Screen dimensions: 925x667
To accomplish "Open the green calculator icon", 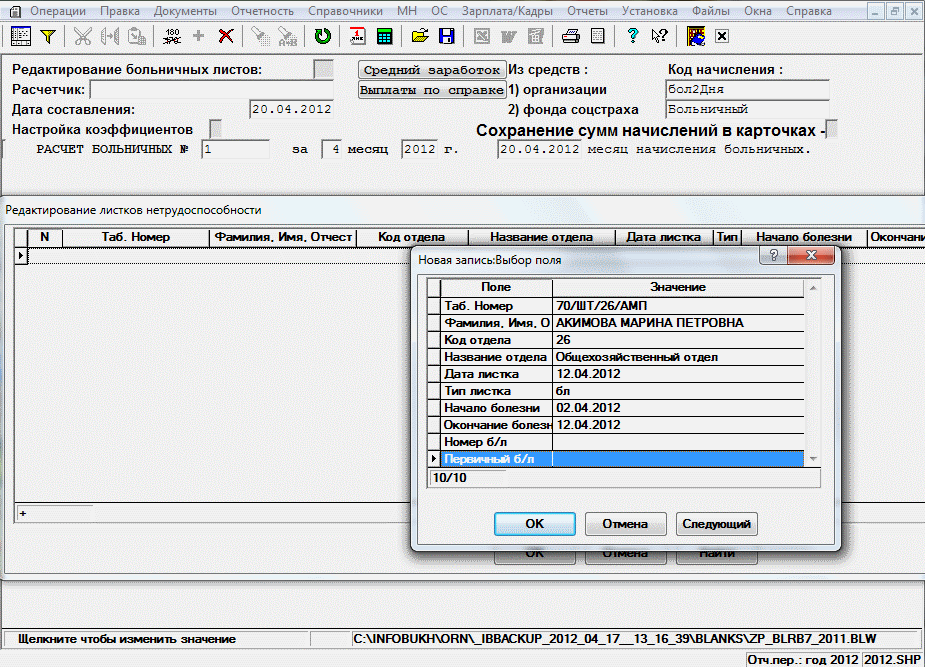I will pyautogui.click(x=384, y=36).
